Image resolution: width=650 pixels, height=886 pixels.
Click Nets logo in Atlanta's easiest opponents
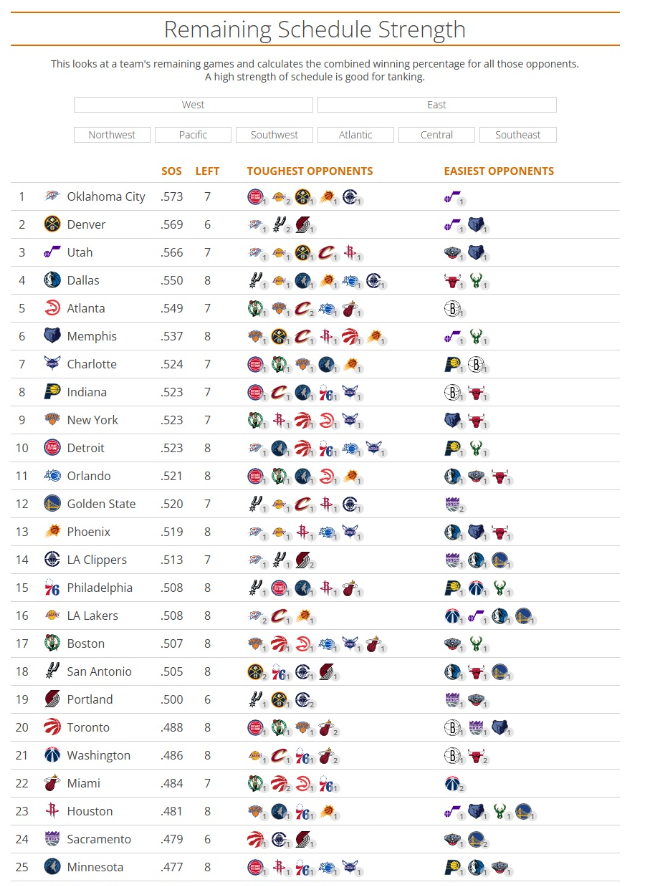453,309
